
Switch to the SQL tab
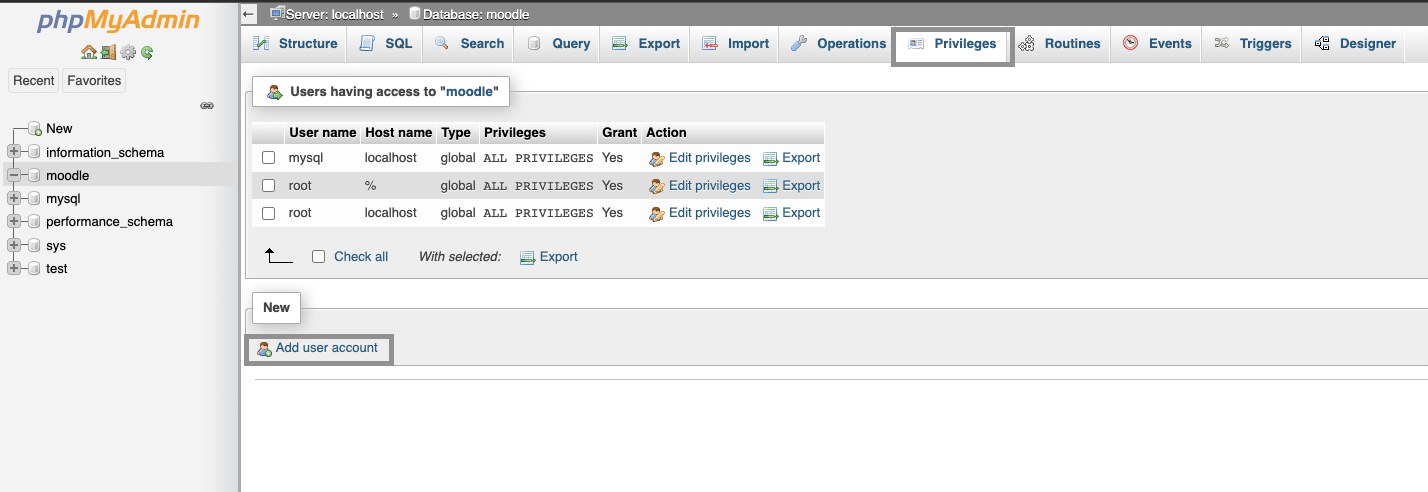click(x=385, y=44)
